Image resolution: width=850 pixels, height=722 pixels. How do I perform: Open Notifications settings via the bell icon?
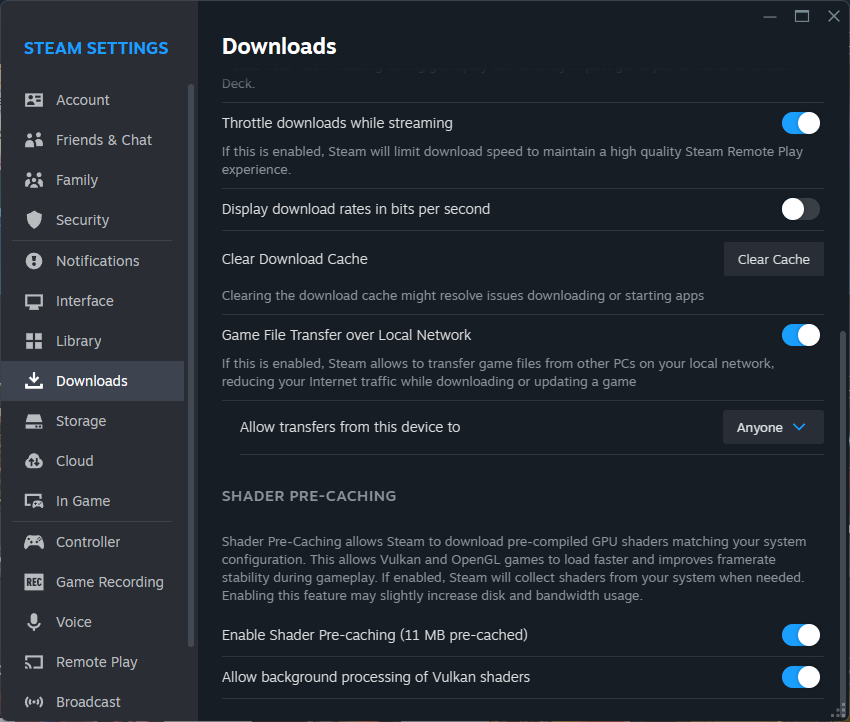[x=34, y=260]
